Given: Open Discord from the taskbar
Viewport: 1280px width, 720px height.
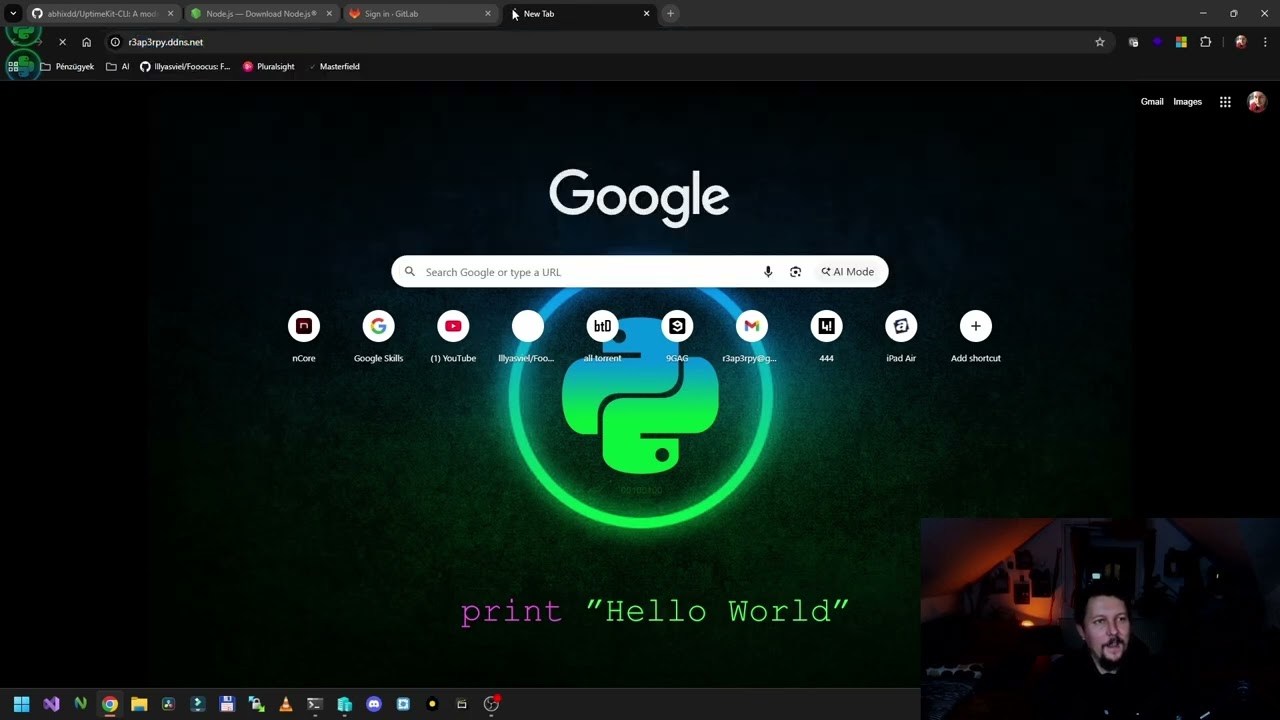Looking at the screenshot, I should (x=374, y=704).
